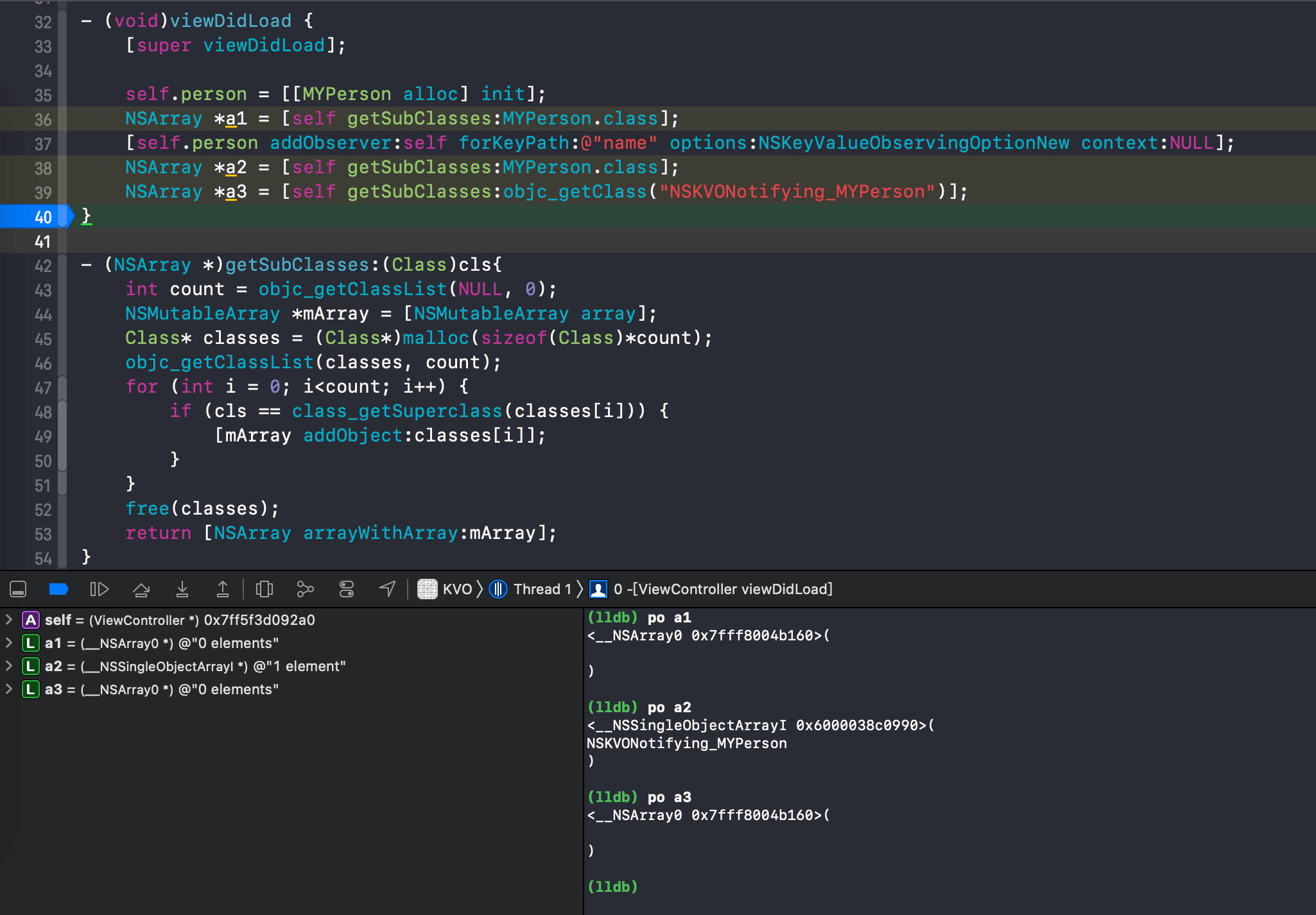Click objc_getClassList on line 43
The width and height of the screenshot is (1316, 915).
pyautogui.click(x=352, y=289)
